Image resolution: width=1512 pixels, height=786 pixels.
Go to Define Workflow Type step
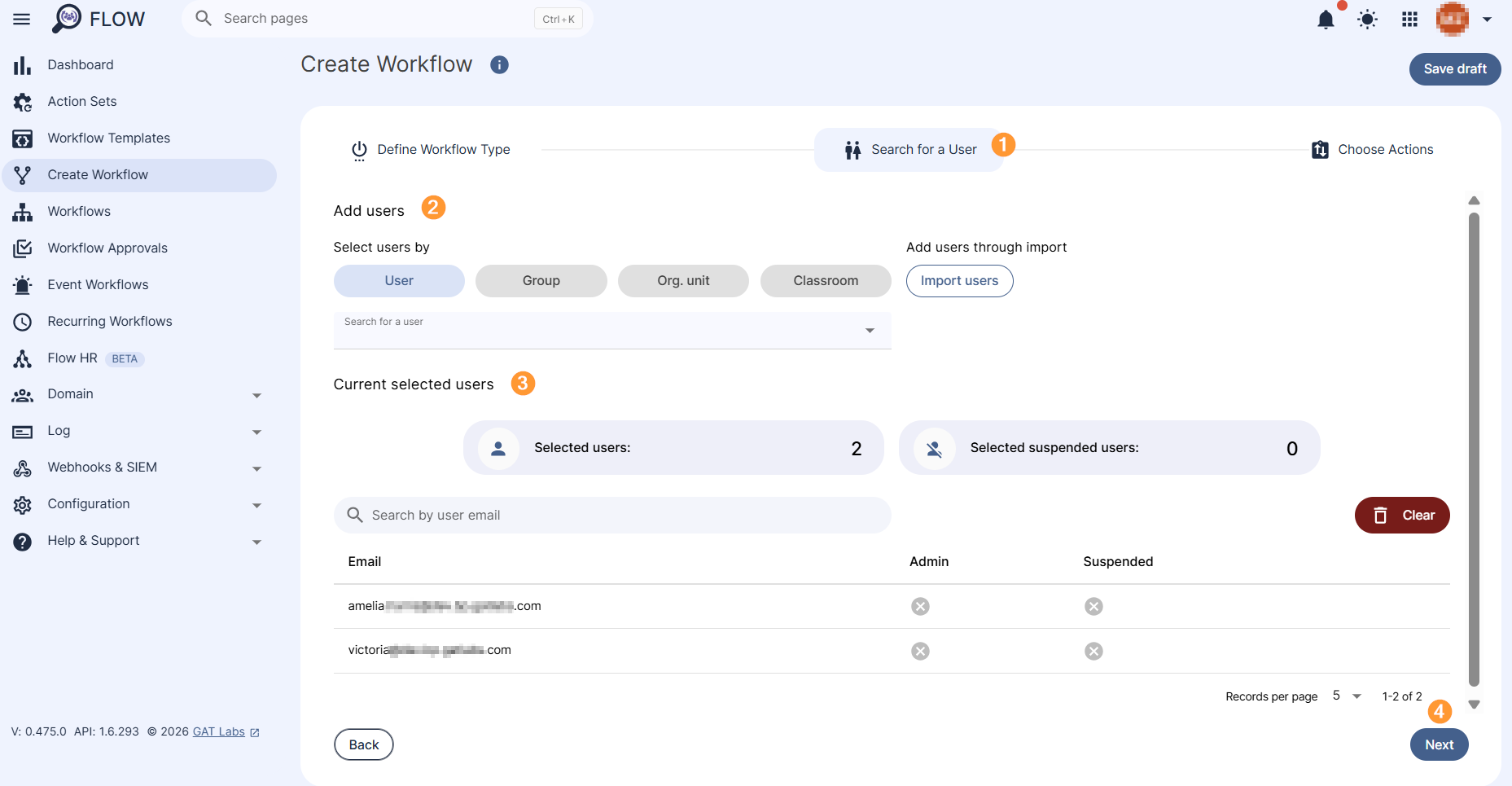coord(431,150)
